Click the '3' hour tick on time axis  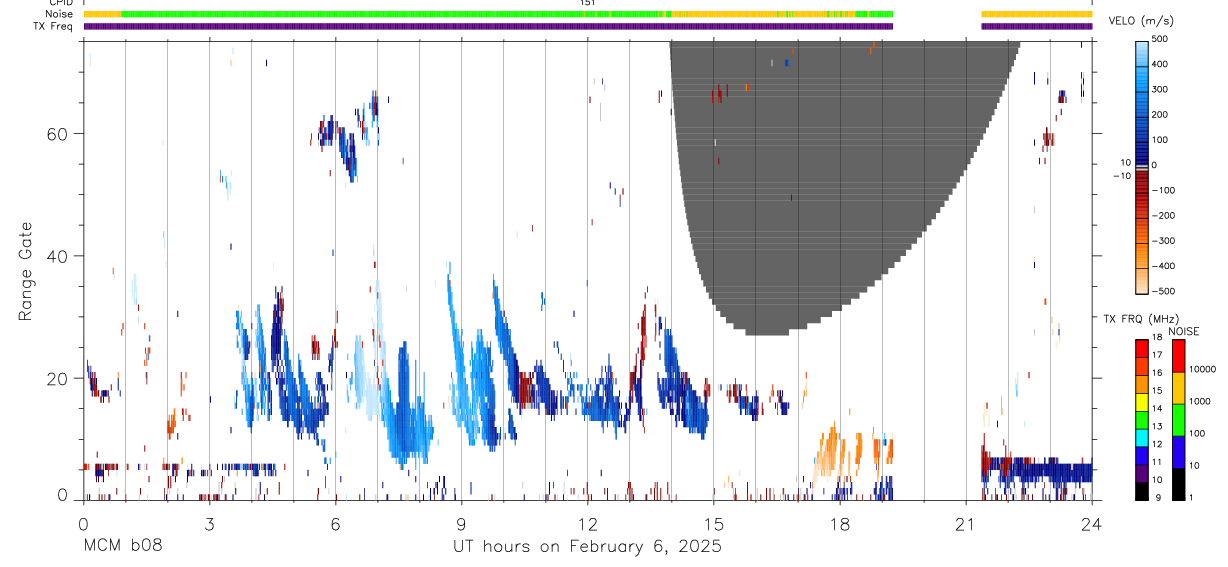(209, 524)
